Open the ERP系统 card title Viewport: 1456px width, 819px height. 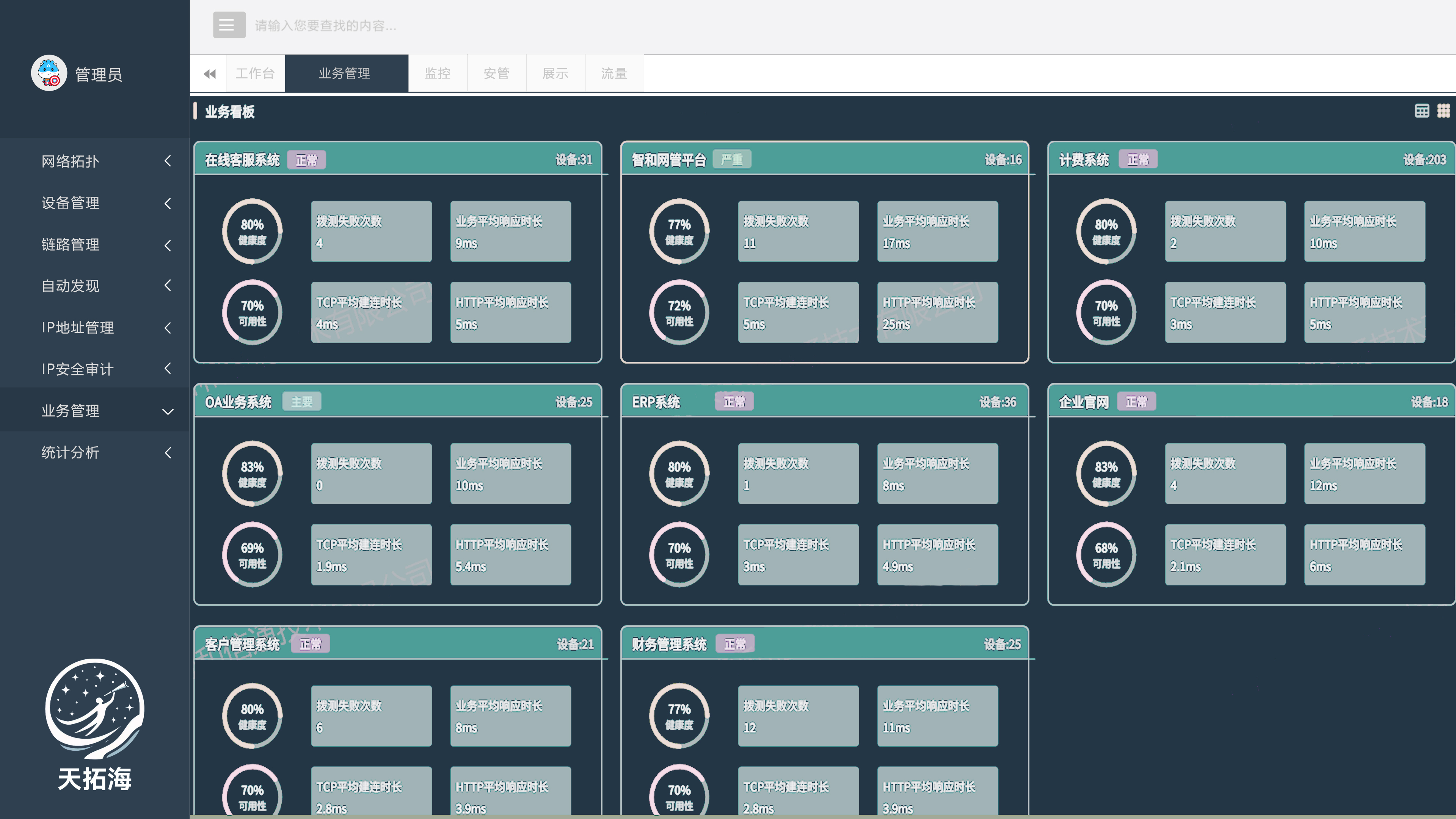[656, 402]
